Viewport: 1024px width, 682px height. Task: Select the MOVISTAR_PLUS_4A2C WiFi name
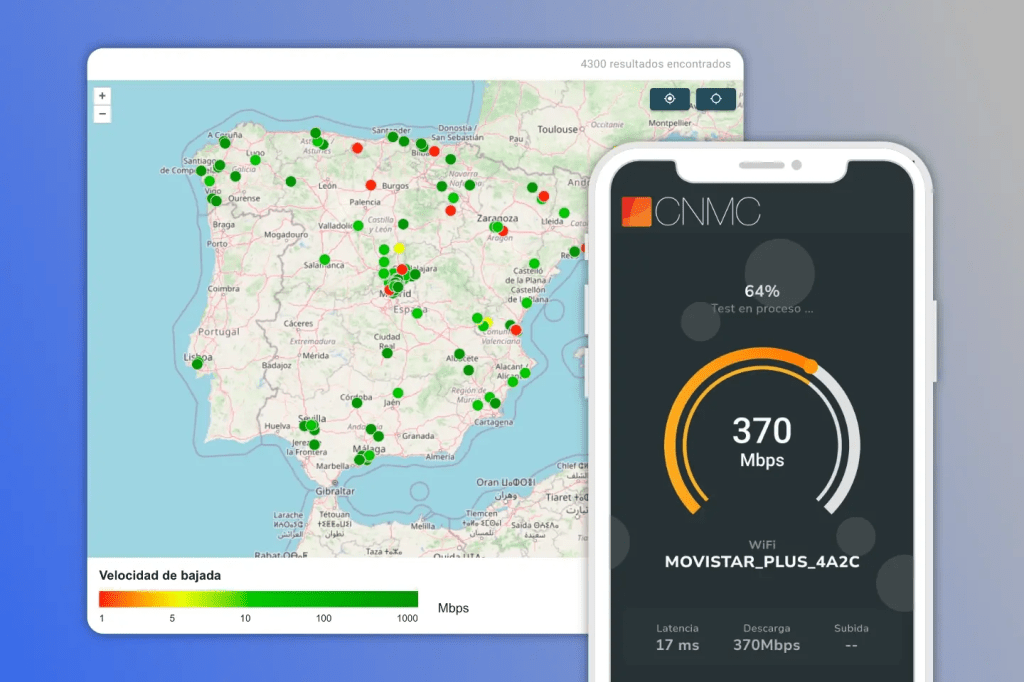coord(762,561)
